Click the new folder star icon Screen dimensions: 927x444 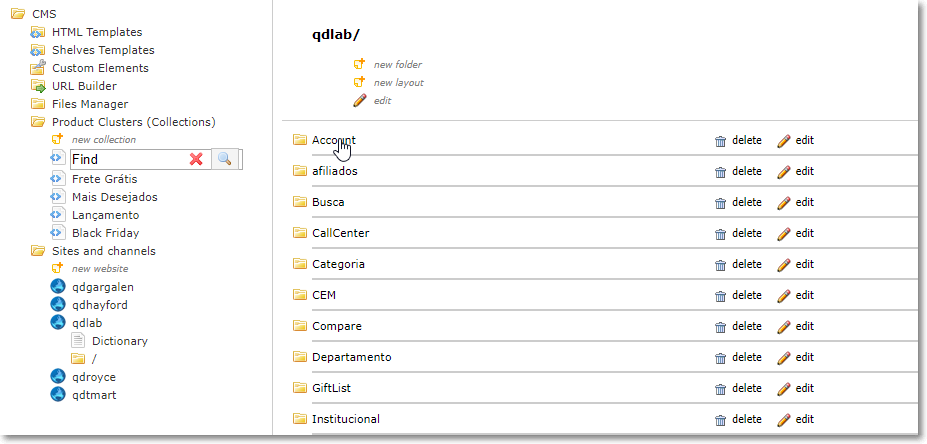360,65
